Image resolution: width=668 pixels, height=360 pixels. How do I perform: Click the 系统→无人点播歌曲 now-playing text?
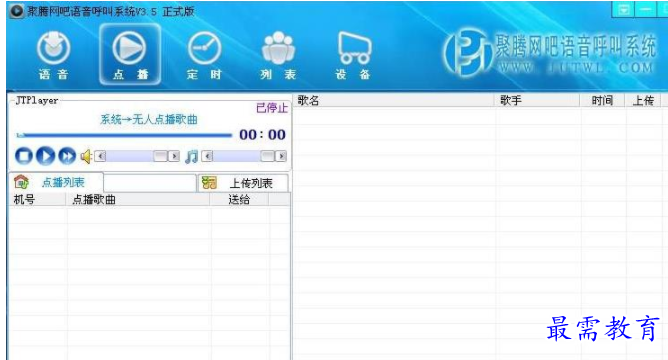click(x=149, y=119)
